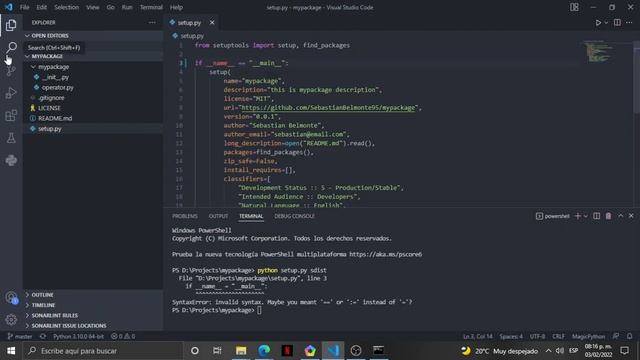Switch to the Output tab
640x360 pixels.
(218, 216)
